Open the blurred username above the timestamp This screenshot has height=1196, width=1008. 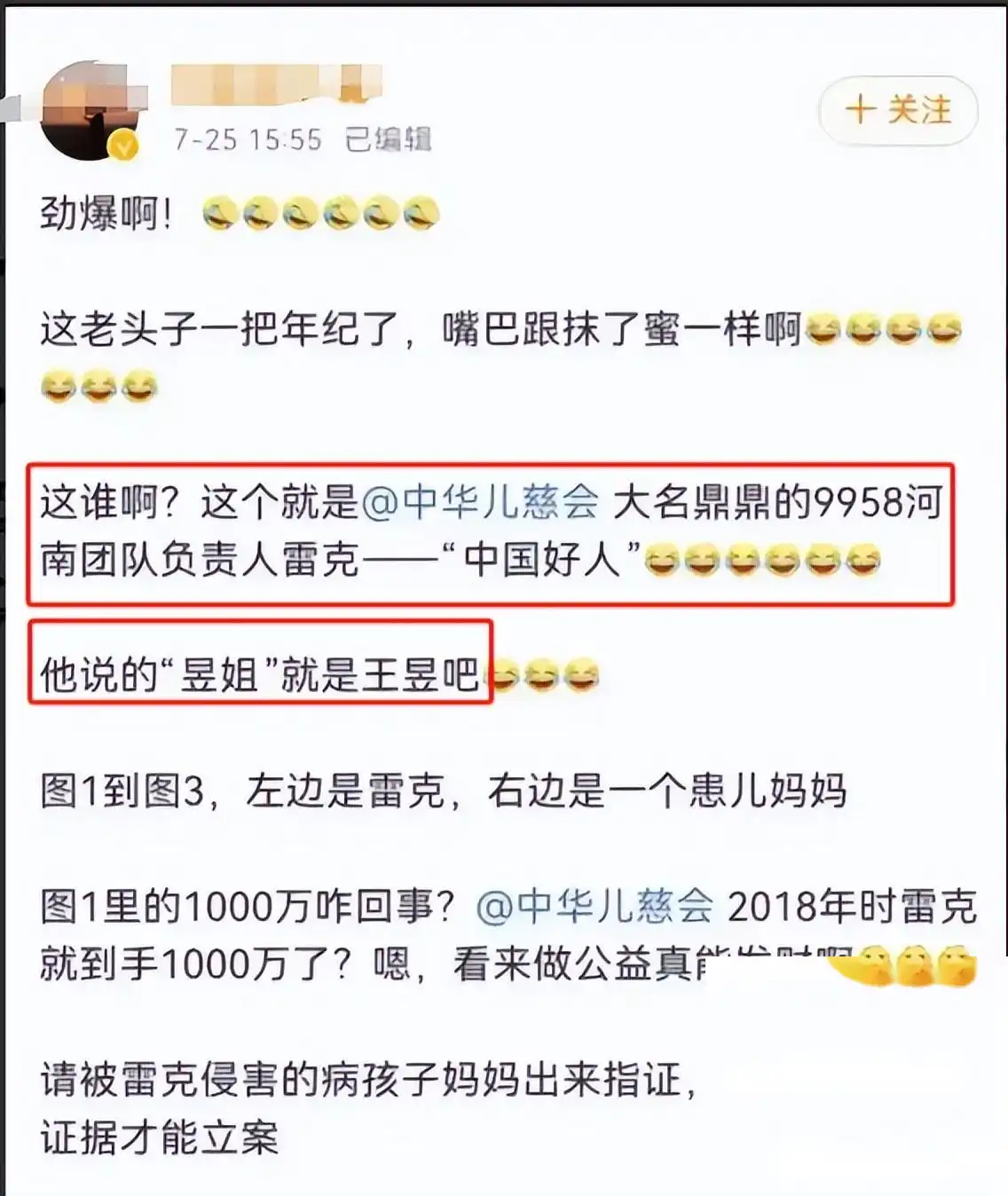tap(276, 84)
